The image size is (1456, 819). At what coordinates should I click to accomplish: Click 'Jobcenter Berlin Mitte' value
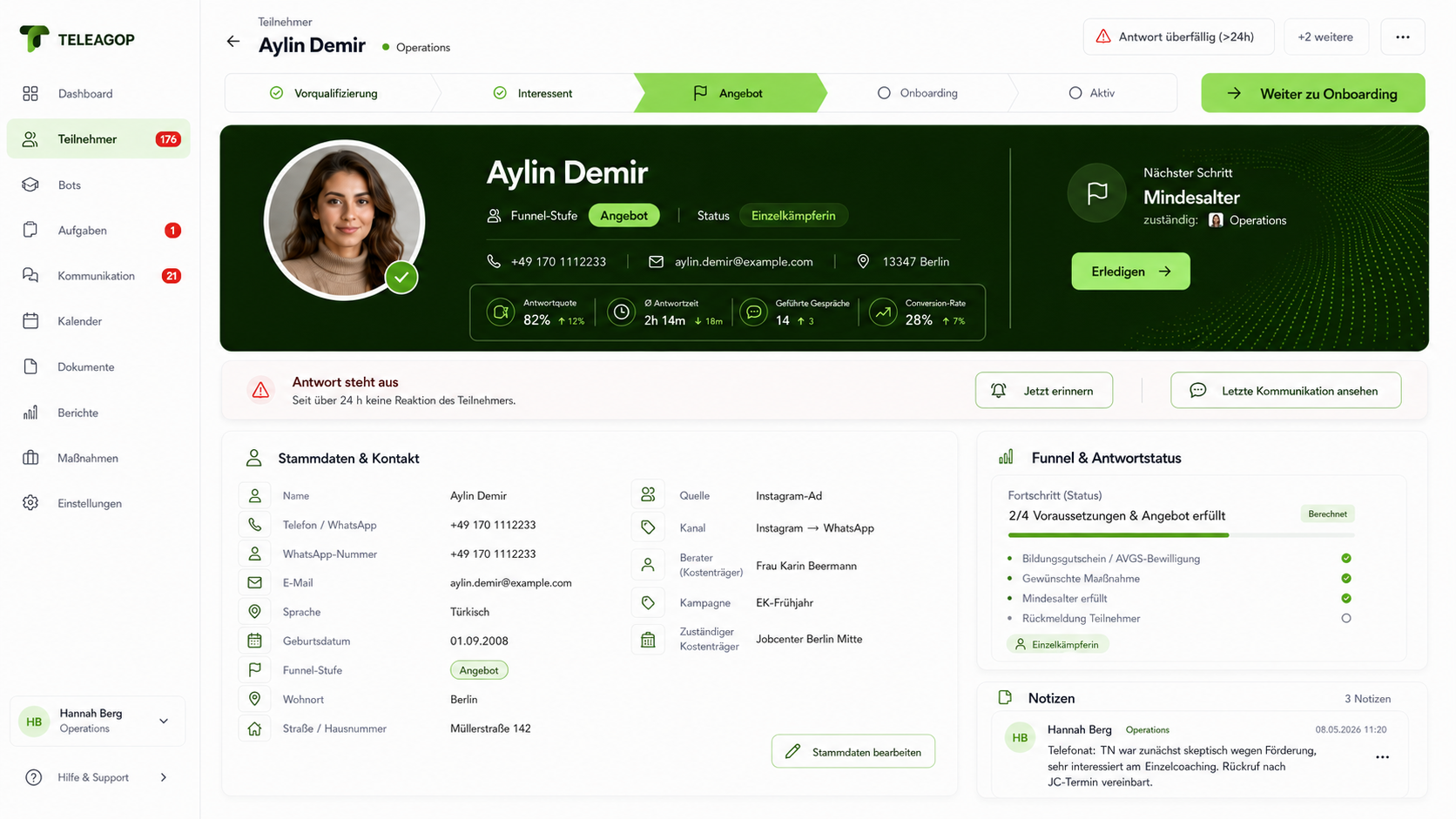[x=809, y=639]
